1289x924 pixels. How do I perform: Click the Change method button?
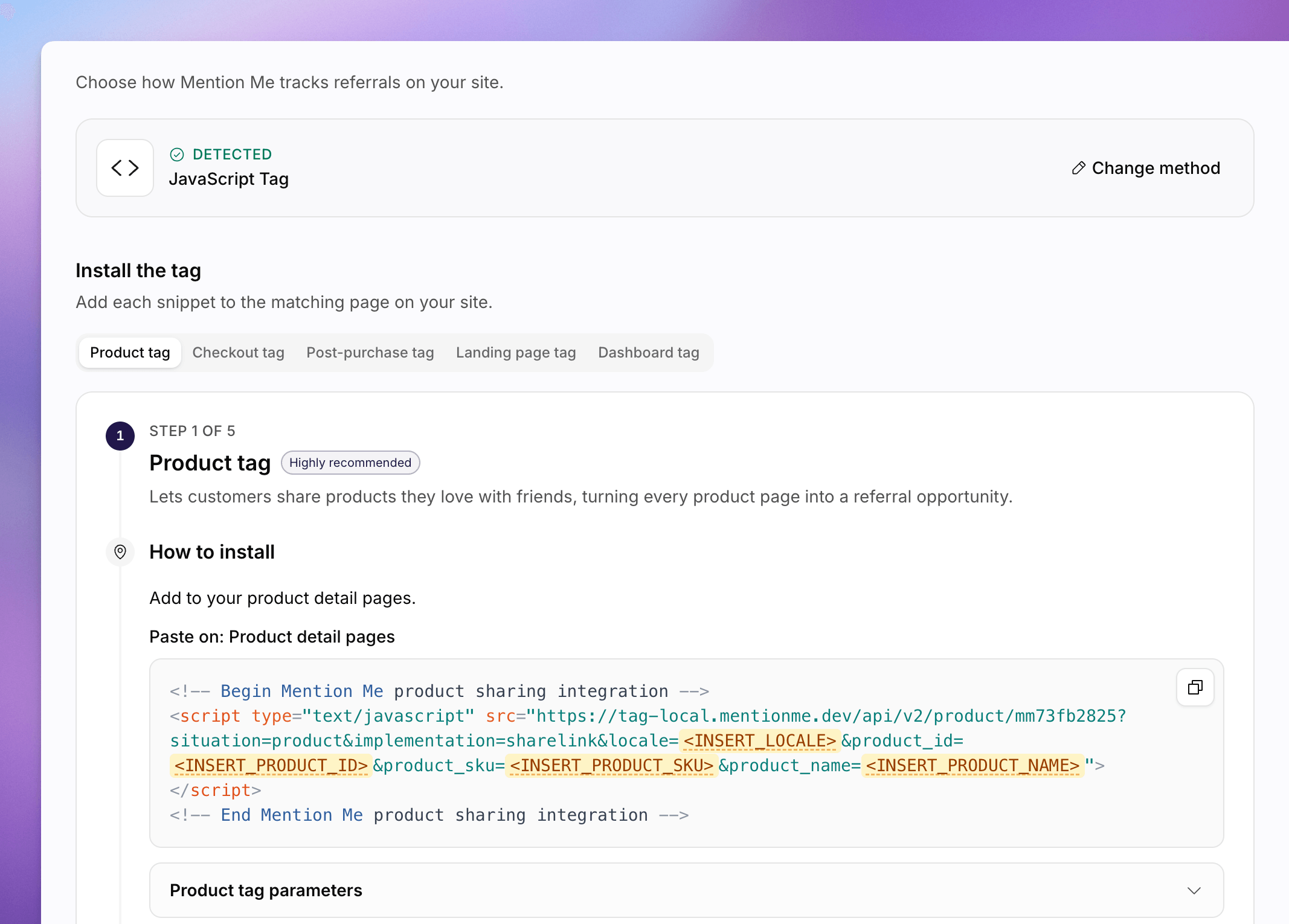pyautogui.click(x=1146, y=168)
